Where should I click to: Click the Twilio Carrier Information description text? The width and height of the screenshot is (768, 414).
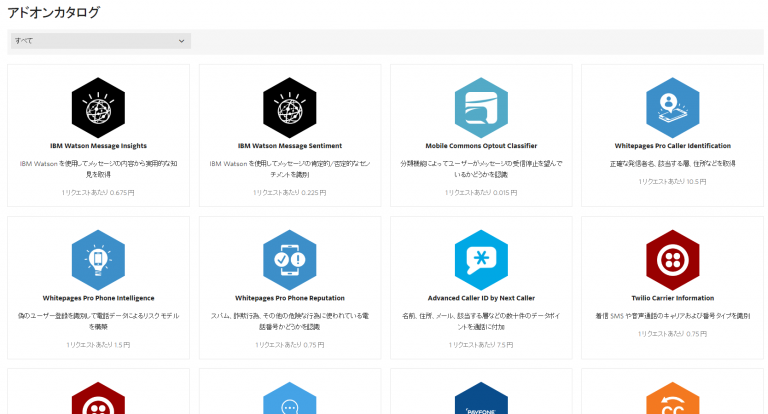click(x=672, y=316)
